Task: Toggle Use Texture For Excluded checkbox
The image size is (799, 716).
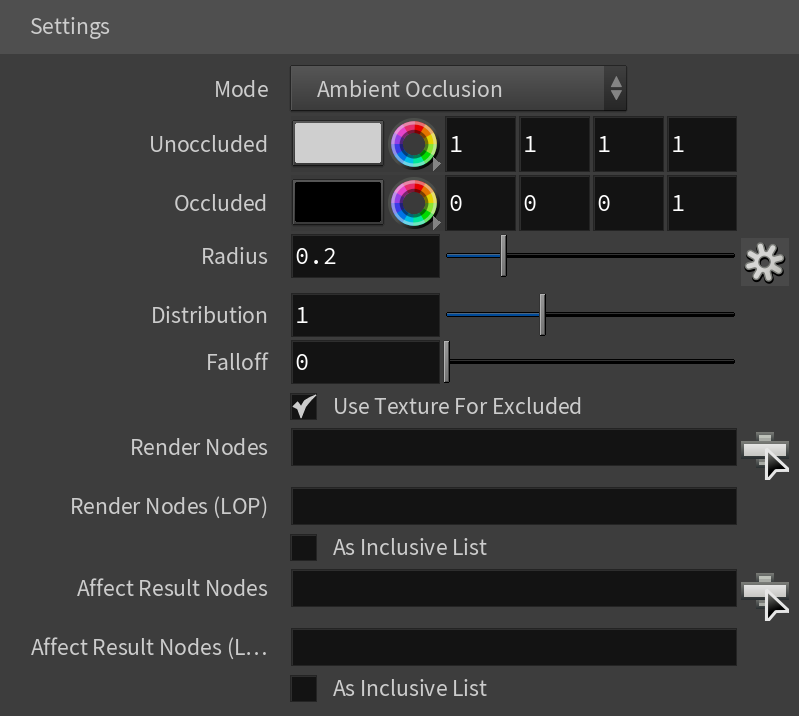Action: [x=304, y=406]
